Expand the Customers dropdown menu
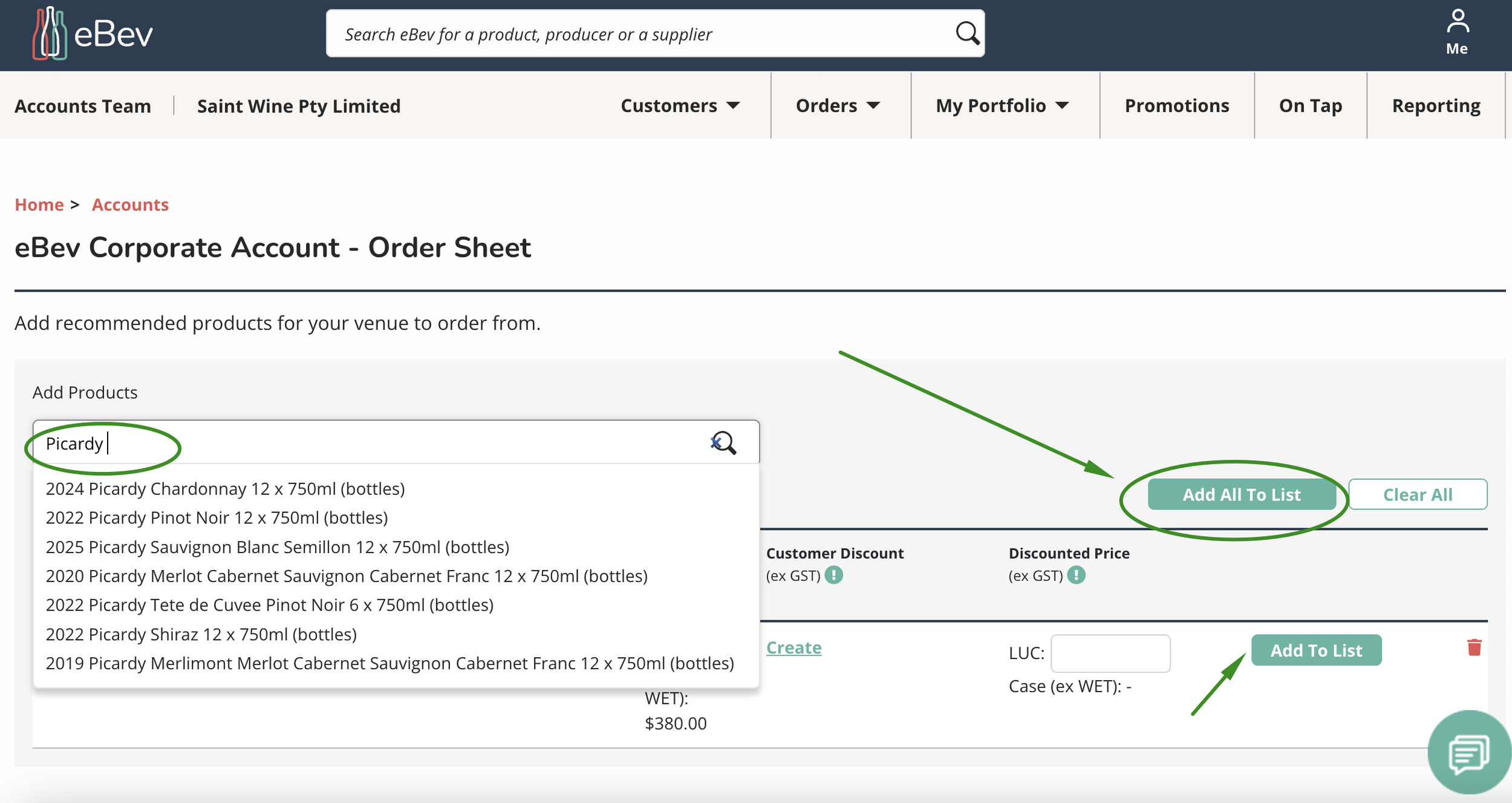Viewport: 1512px width, 803px height. [x=680, y=105]
